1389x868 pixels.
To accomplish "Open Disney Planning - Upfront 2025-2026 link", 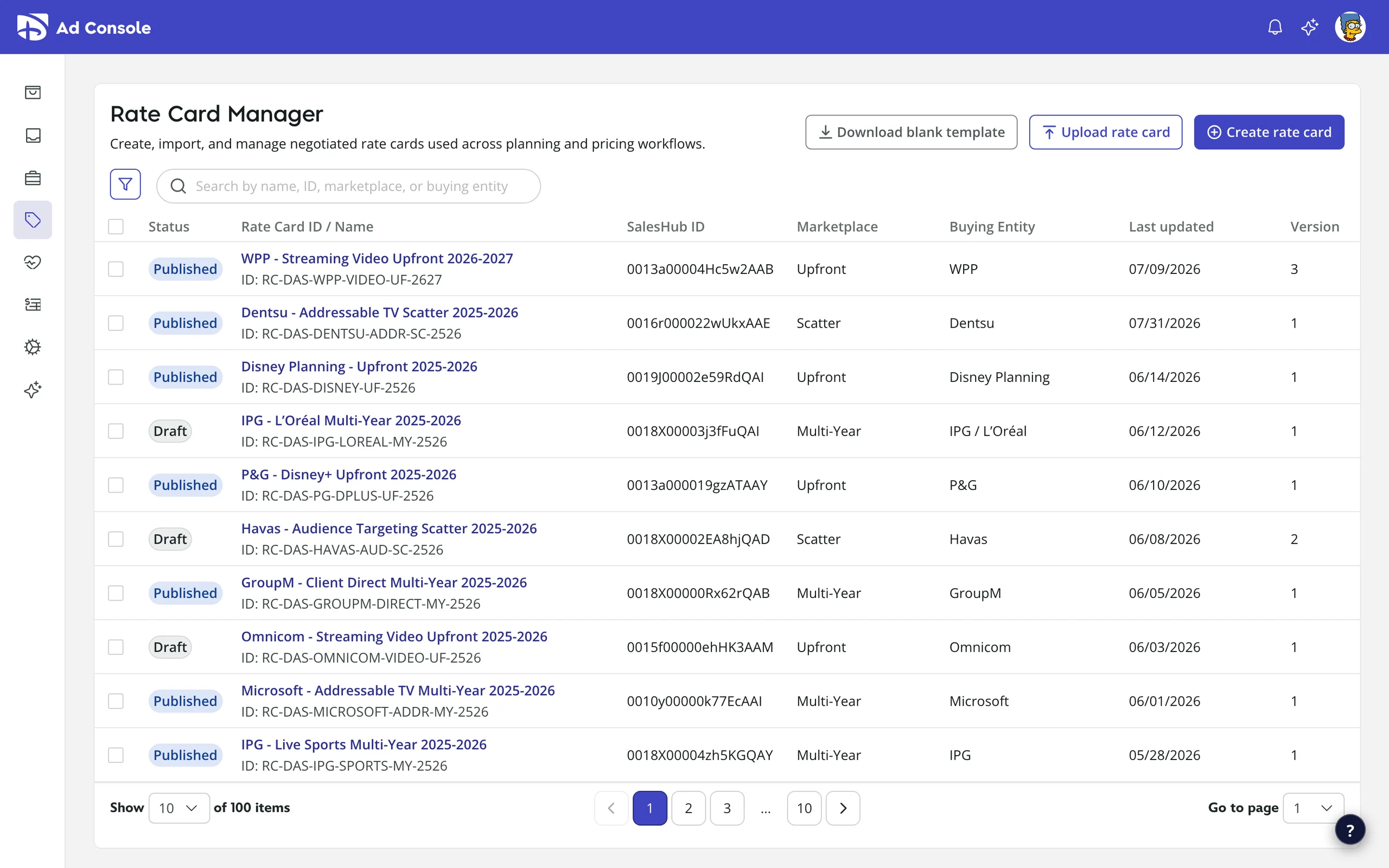I will (x=359, y=366).
